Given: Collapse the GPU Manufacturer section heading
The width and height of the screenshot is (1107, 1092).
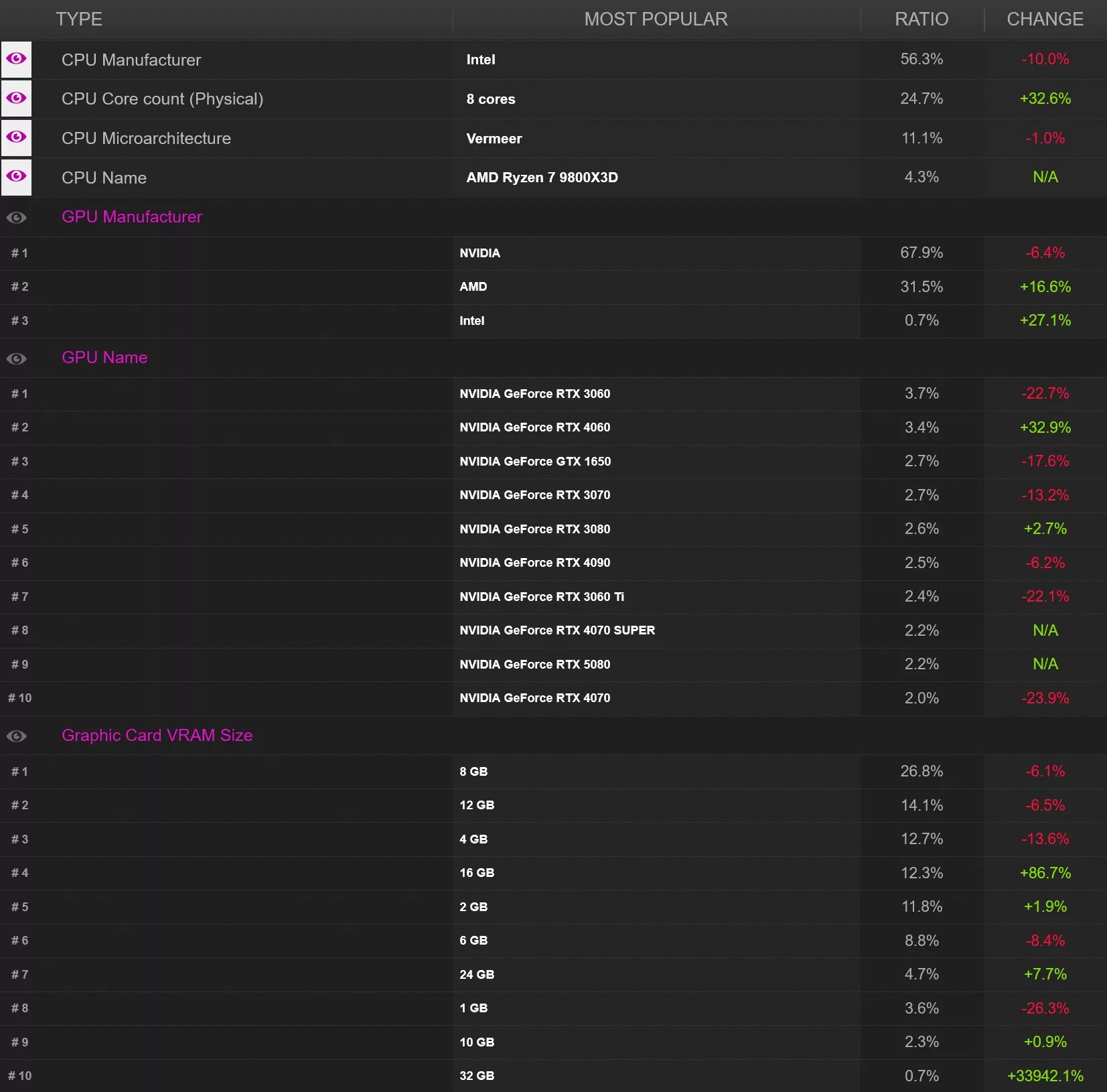Looking at the screenshot, I should pyautogui.click(x=132, y=217).
